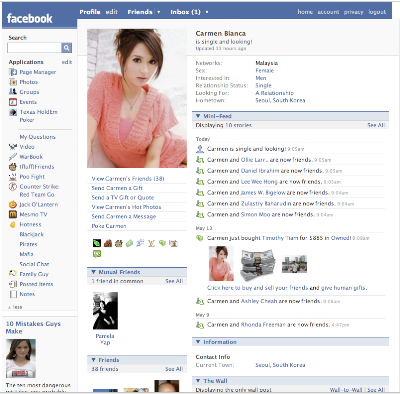Open the Events calendar icon
The height and width of the screenshot is (394, 400).
click(x=13, y=102)
